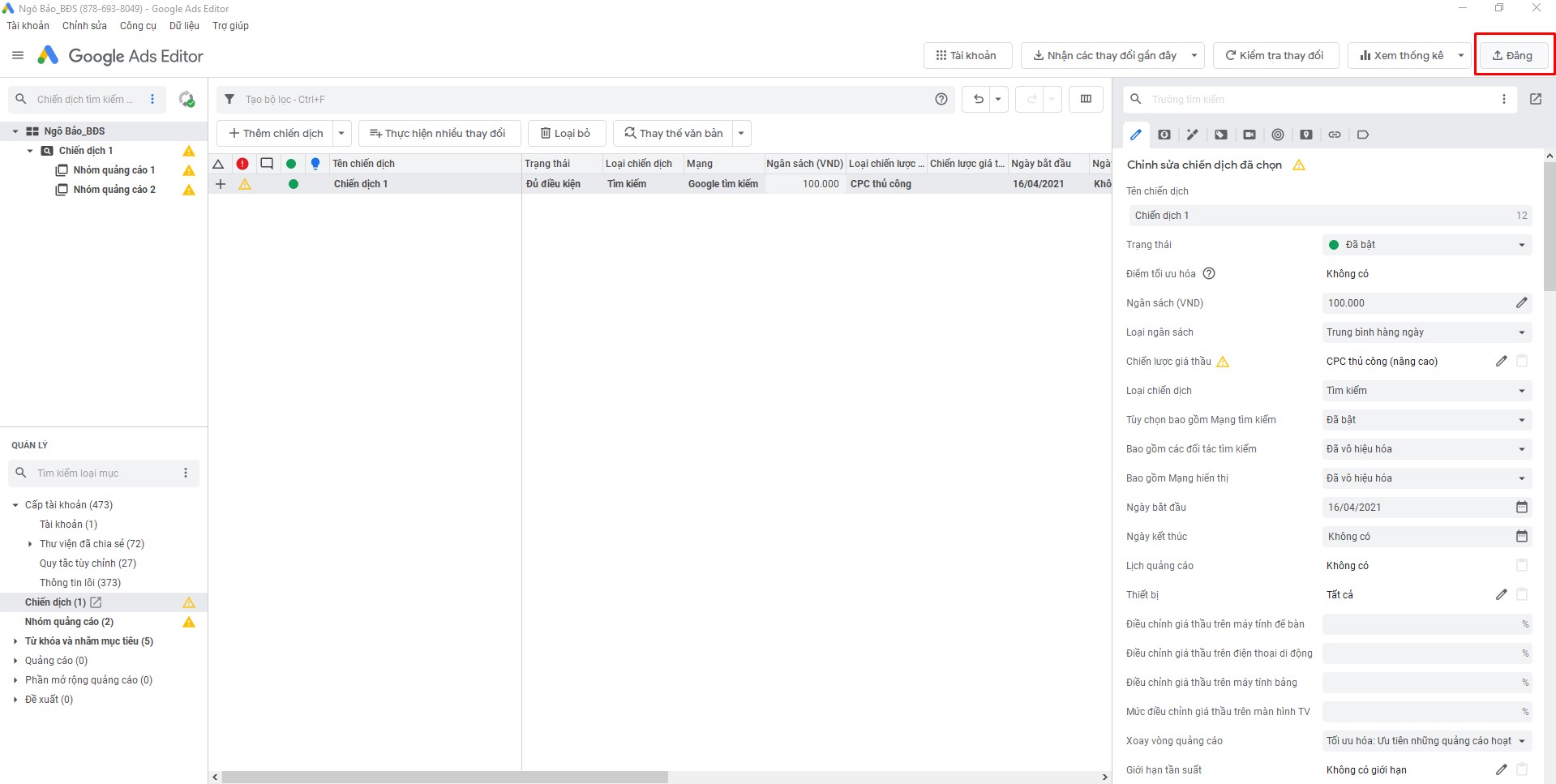The image size is (1556, 784).
Task: Click the horizontal scrollbar of campaign table
Action: (444, 777)
